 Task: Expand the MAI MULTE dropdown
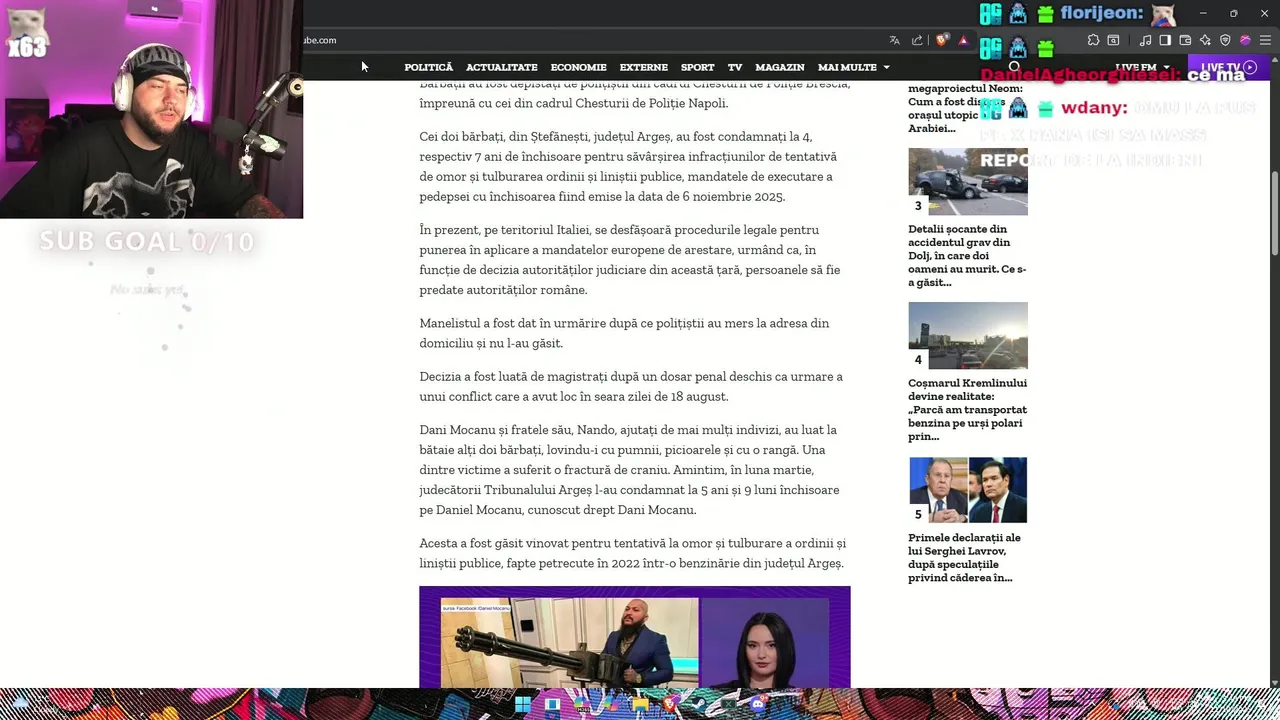pyautogui.click(x=853, y=67)
